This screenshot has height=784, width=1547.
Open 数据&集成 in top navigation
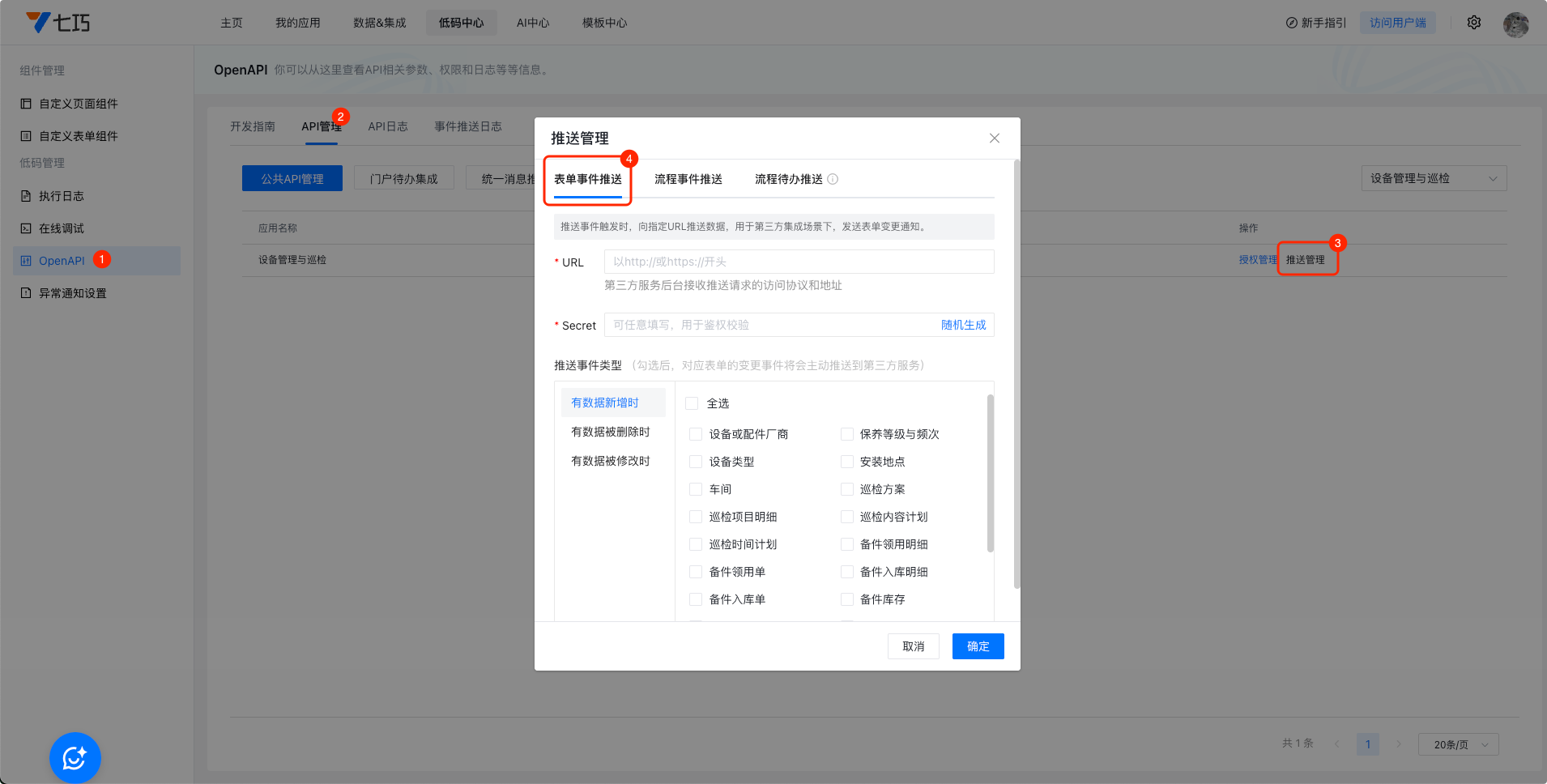coord(380,23)
